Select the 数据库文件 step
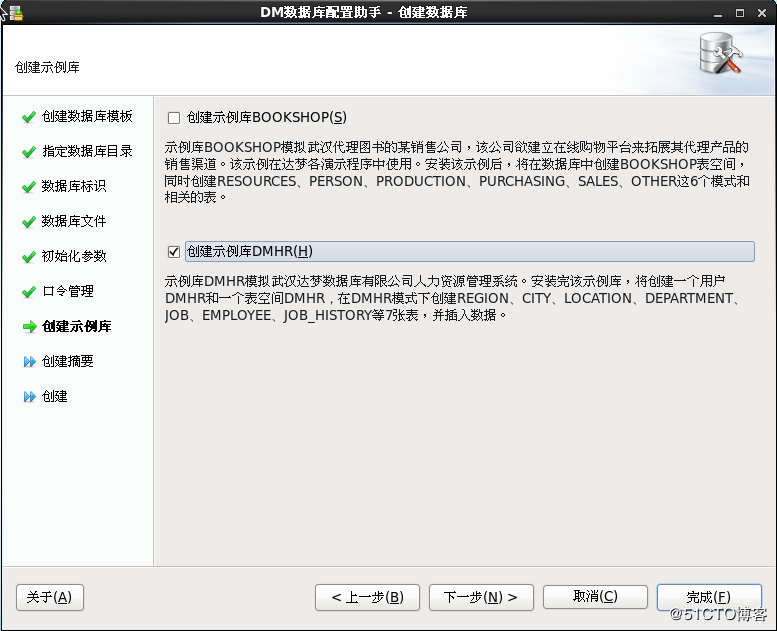This screenshot has width=777, height=631. pos(74,221)
